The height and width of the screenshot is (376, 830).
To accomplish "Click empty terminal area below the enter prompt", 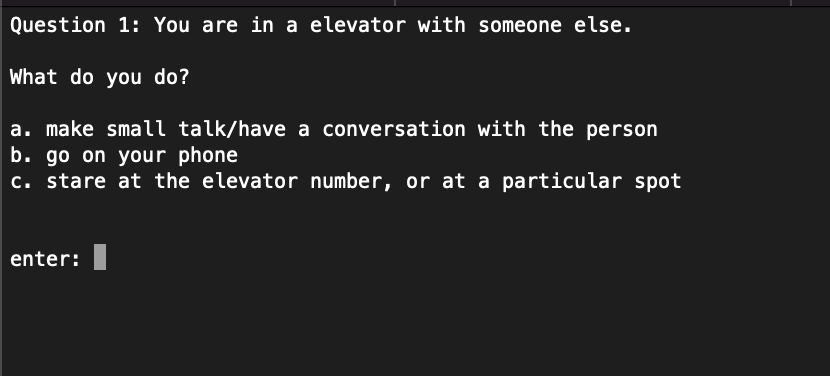I will [415, 323].
